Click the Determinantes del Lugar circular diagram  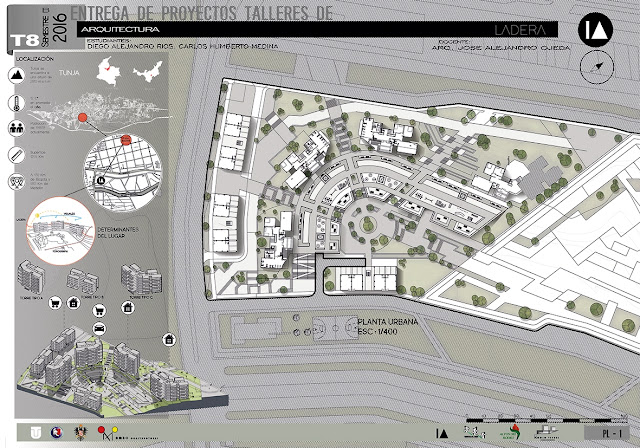coord(61,231)
